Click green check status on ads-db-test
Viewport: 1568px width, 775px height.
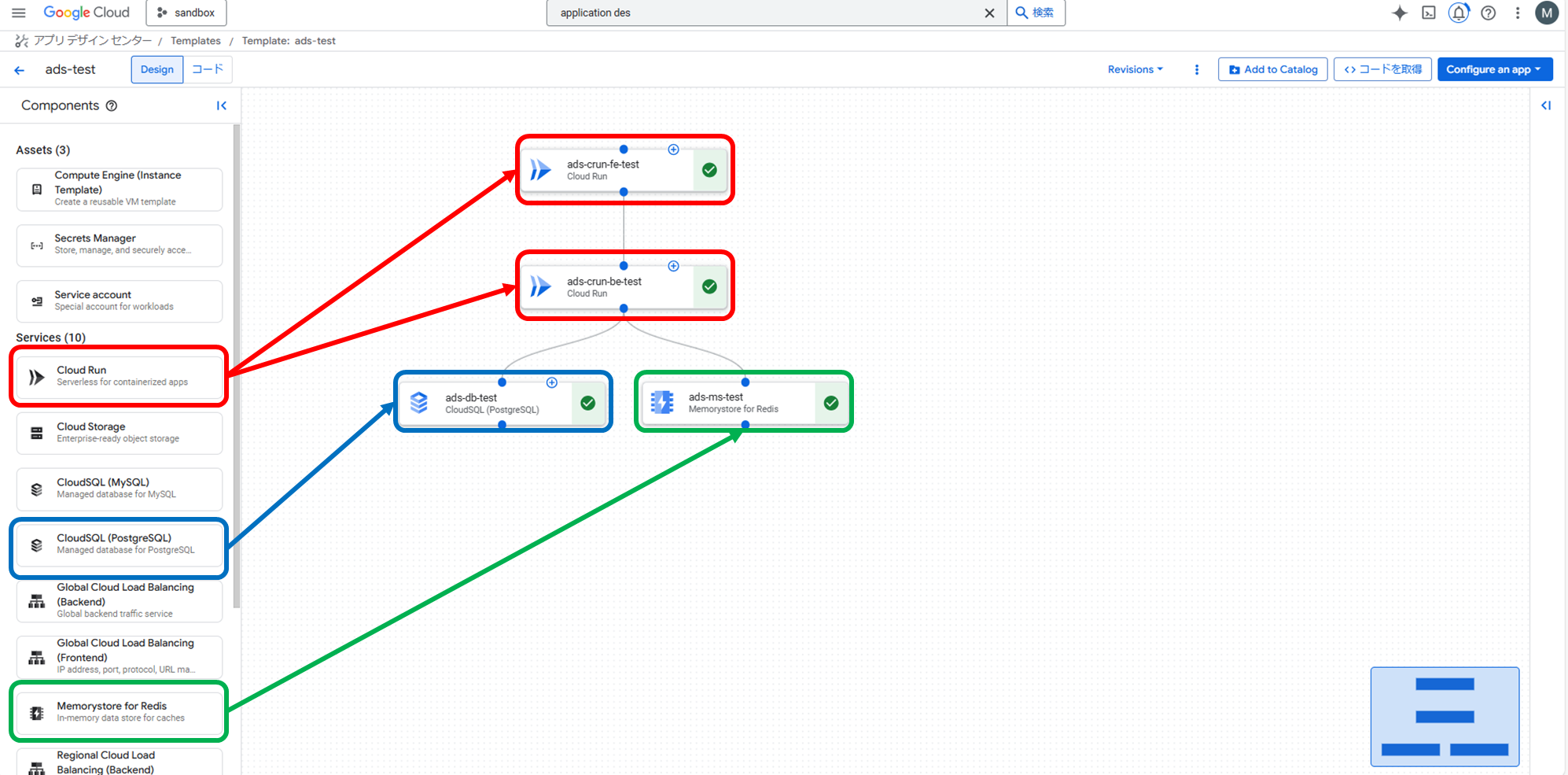coord(587,403)
